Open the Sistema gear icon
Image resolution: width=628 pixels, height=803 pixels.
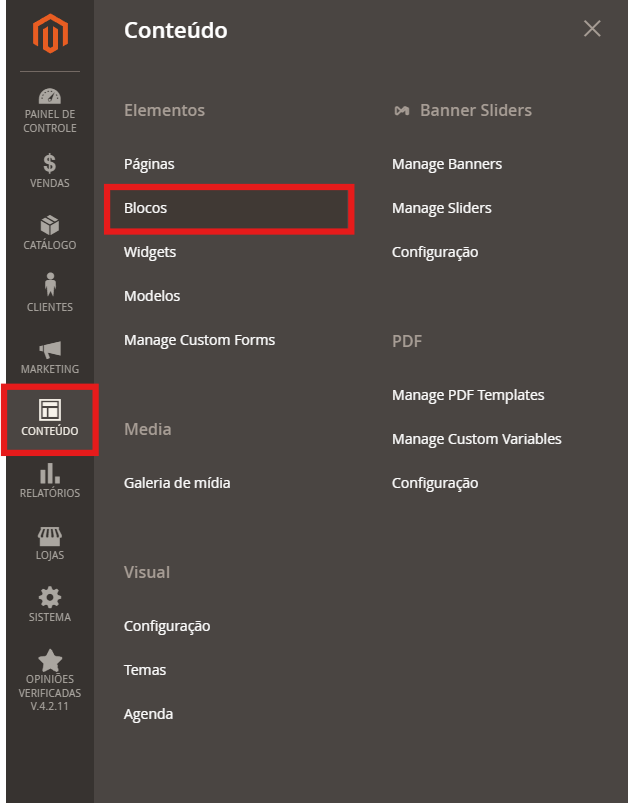[x=49, y=598]
